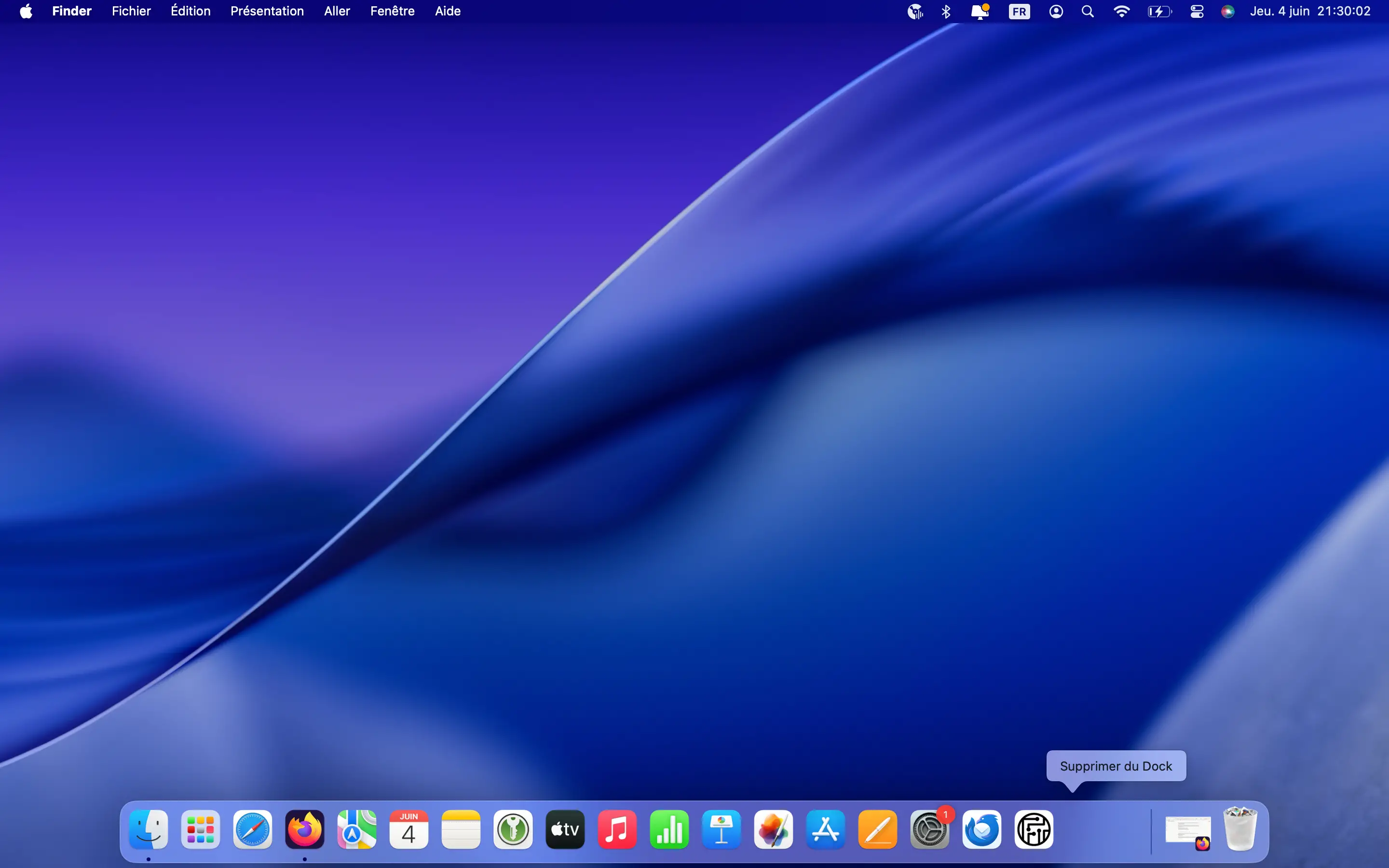Screen dimensions: 1389x868
Task: Click the Supprimer du Dock tooltip label
Action: pyautogui.click(x=1116, y=766)
